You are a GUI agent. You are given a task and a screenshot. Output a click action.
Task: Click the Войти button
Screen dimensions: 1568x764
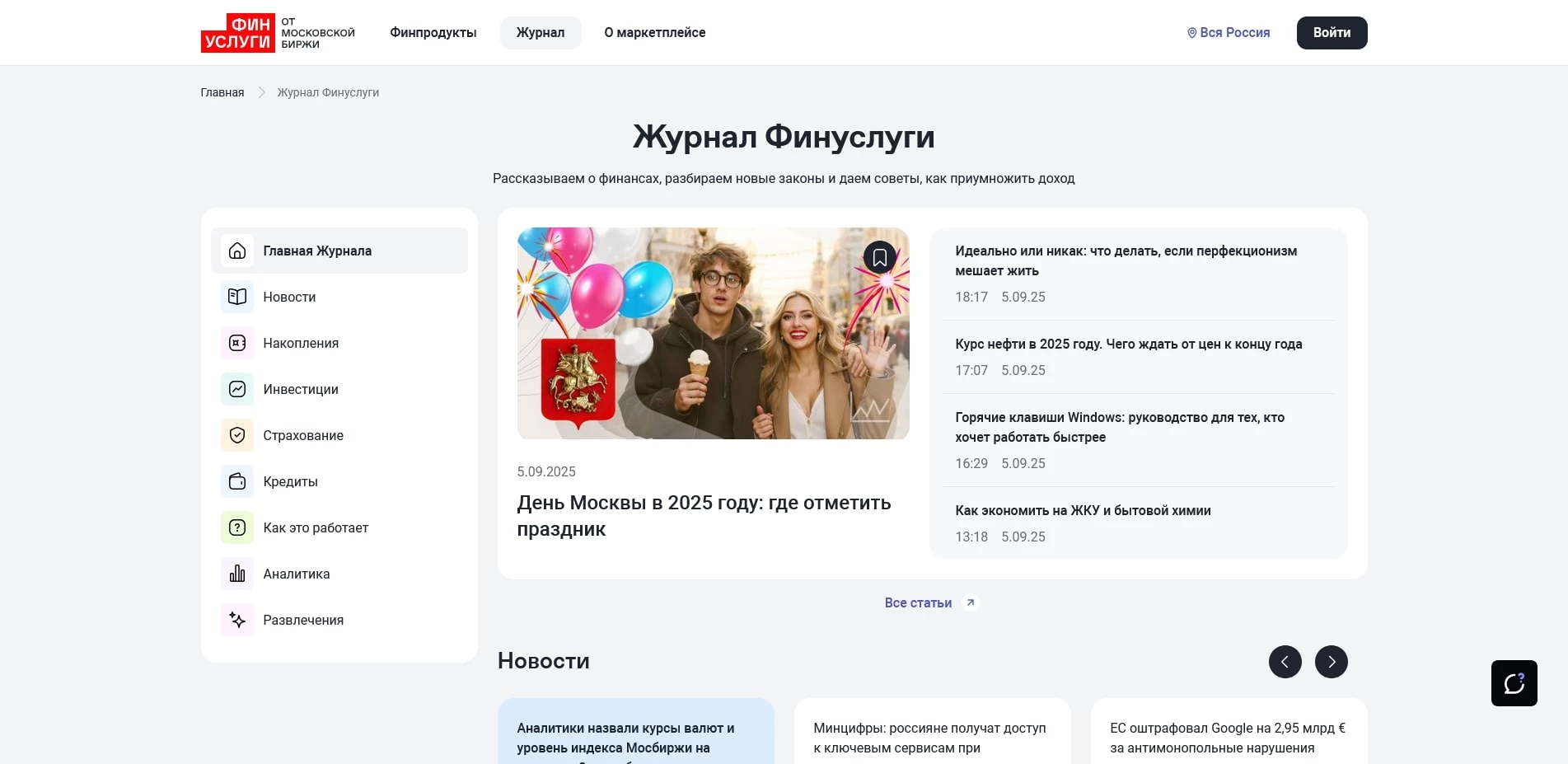coord(1332,32)
